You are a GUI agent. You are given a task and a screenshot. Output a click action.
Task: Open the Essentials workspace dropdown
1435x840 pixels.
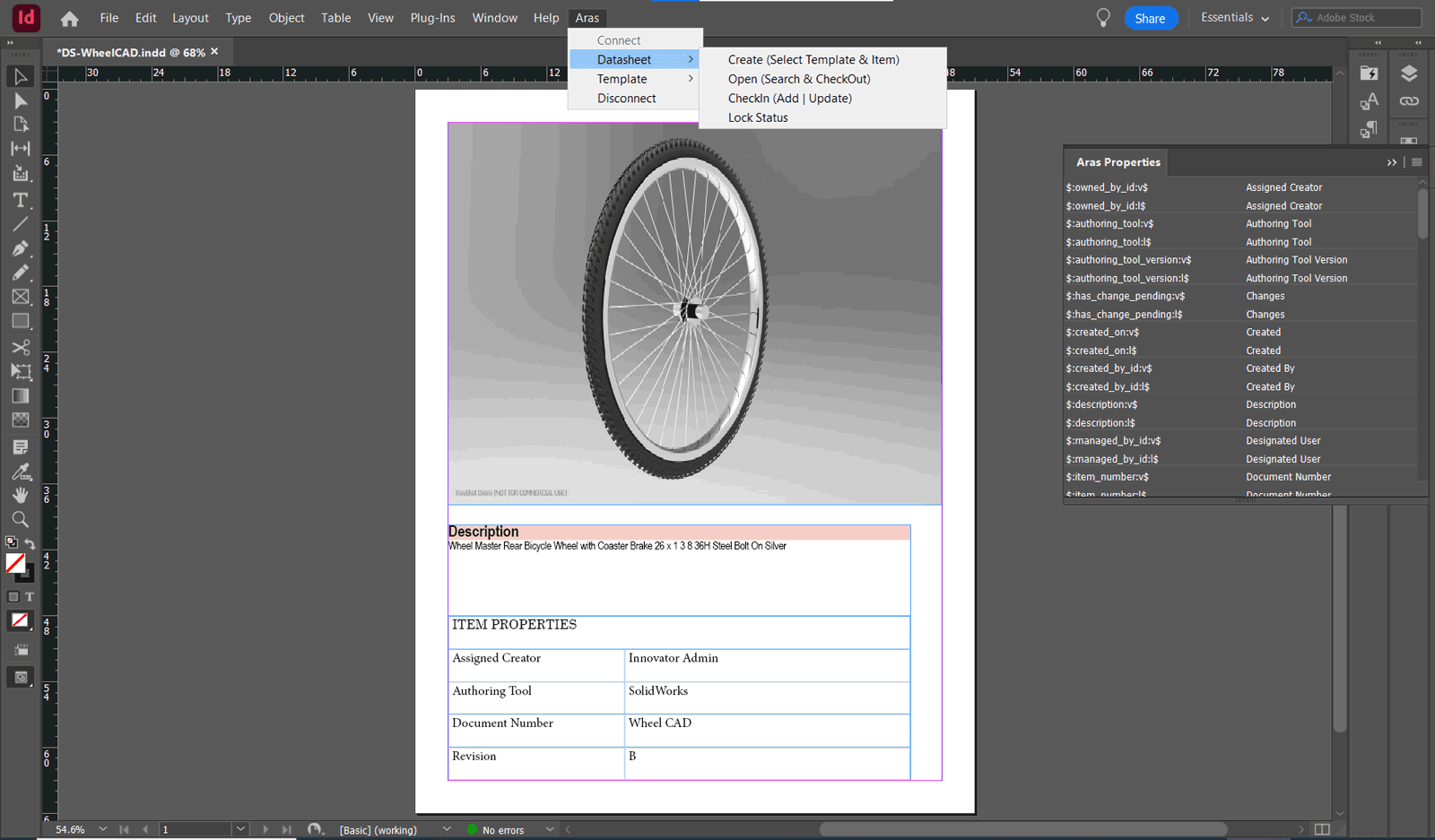(x=1235, y=18)
